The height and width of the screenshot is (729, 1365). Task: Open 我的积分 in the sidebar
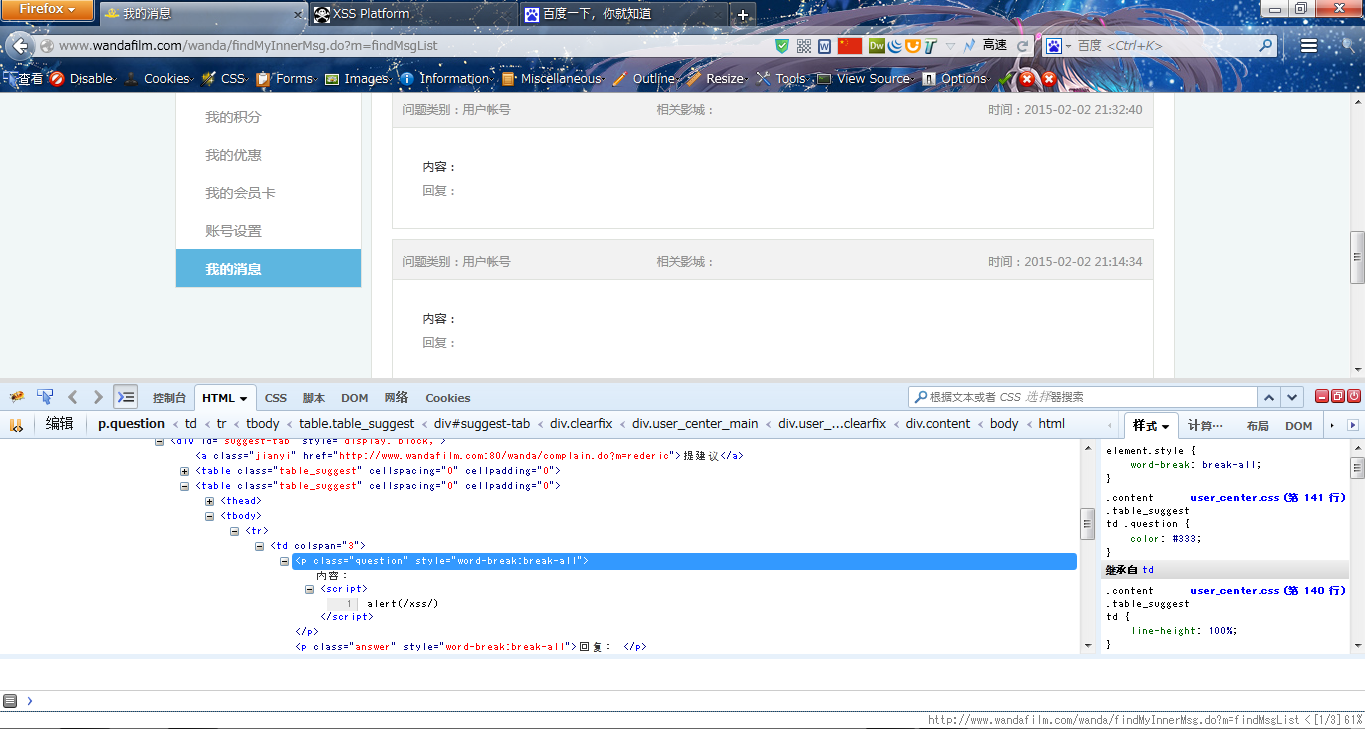(233, 117)
